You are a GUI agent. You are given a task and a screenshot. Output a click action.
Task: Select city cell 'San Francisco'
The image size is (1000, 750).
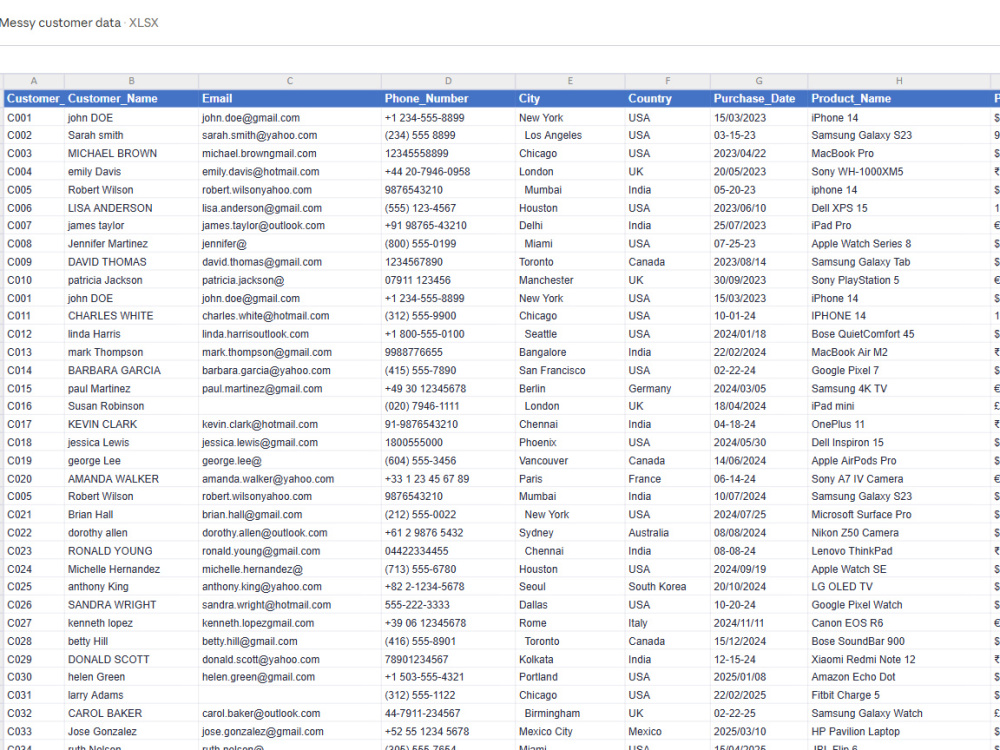570,371
